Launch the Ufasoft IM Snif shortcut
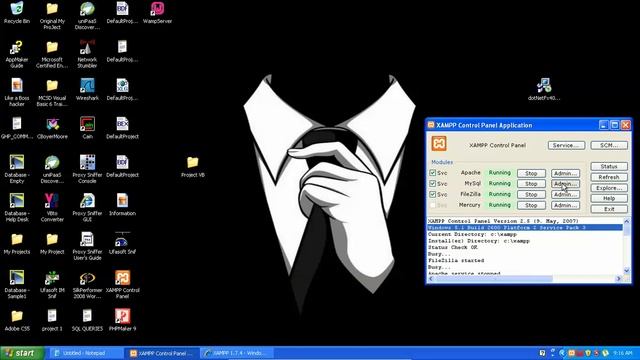 coord(52,284)
